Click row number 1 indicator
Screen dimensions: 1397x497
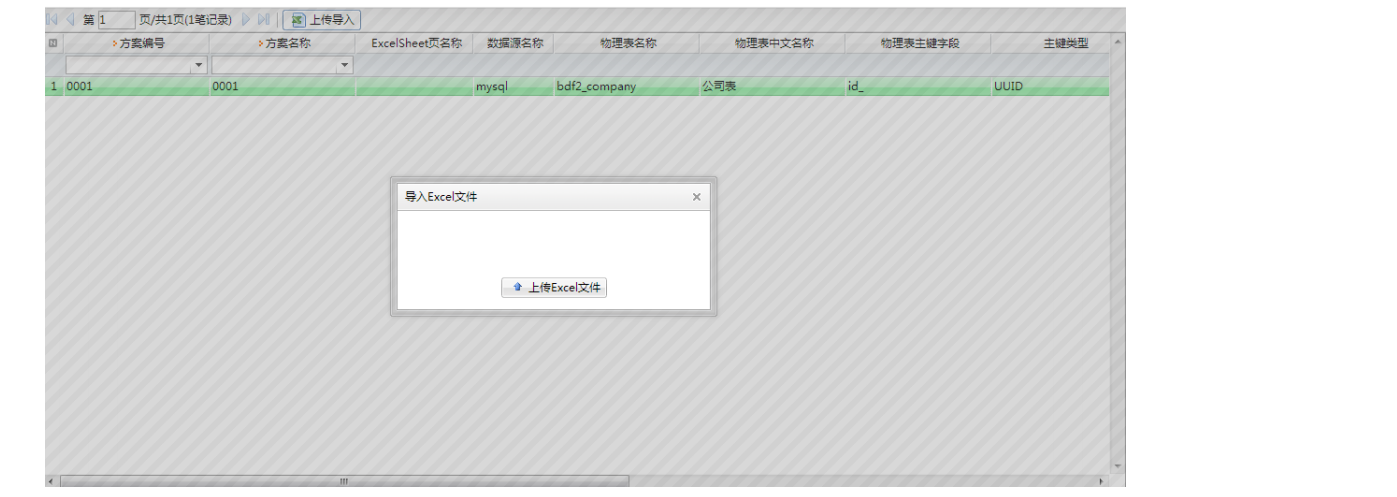coord(54,87)
